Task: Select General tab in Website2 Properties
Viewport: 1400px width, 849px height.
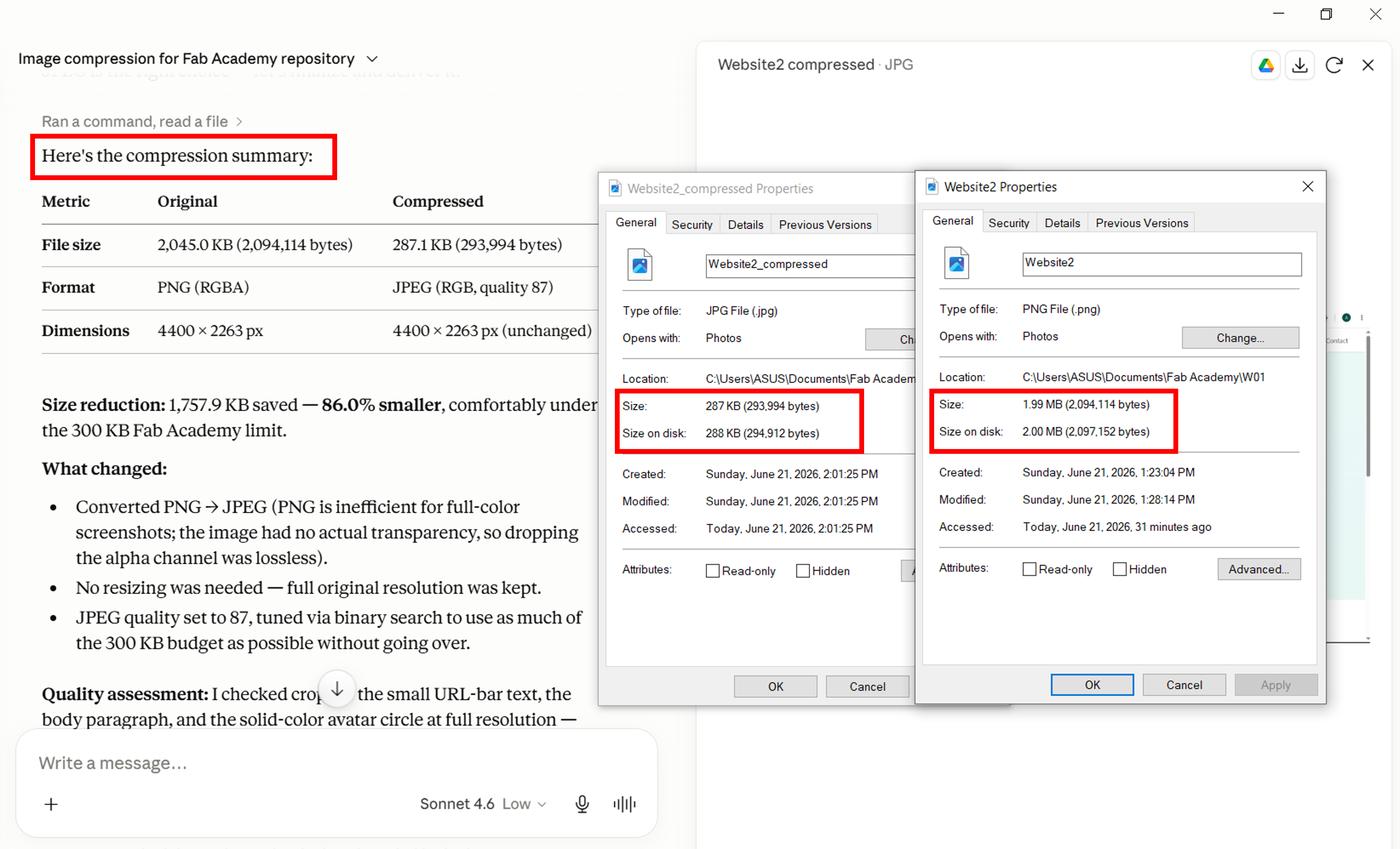Action: 952,221
